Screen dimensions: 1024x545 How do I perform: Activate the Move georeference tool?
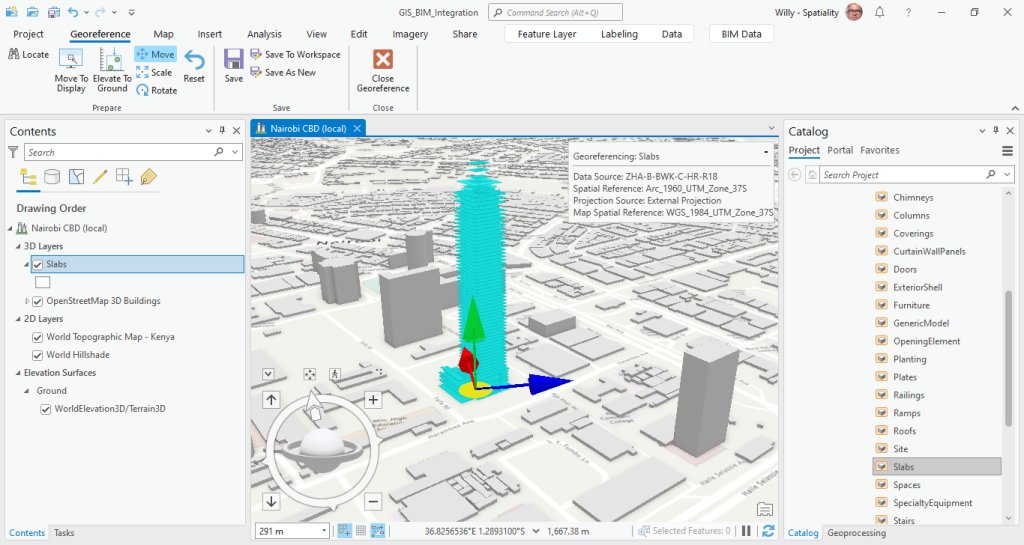point(155,54)
